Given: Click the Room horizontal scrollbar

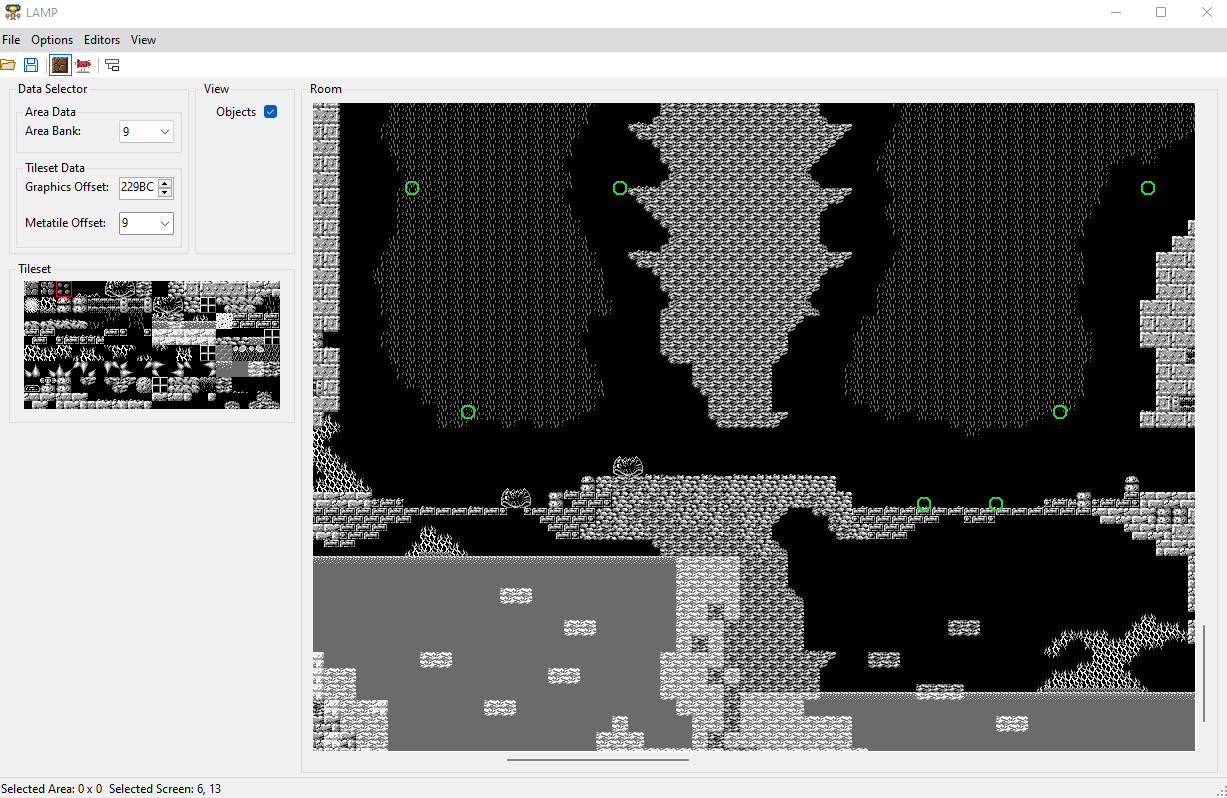Looking at the screenshot, I should [x=598, y=760].
